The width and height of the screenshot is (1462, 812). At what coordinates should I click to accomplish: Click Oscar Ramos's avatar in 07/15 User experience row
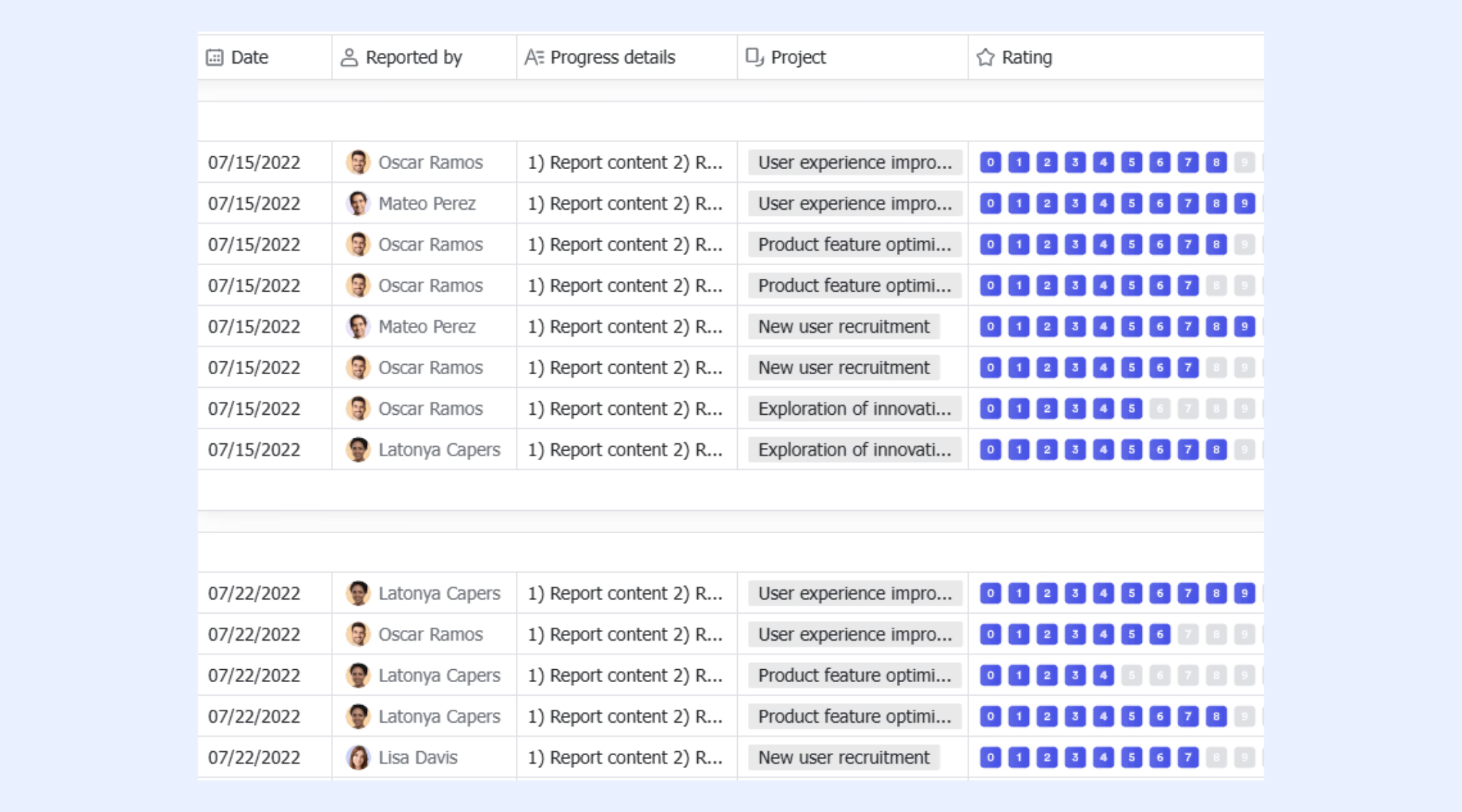point(358,162)
